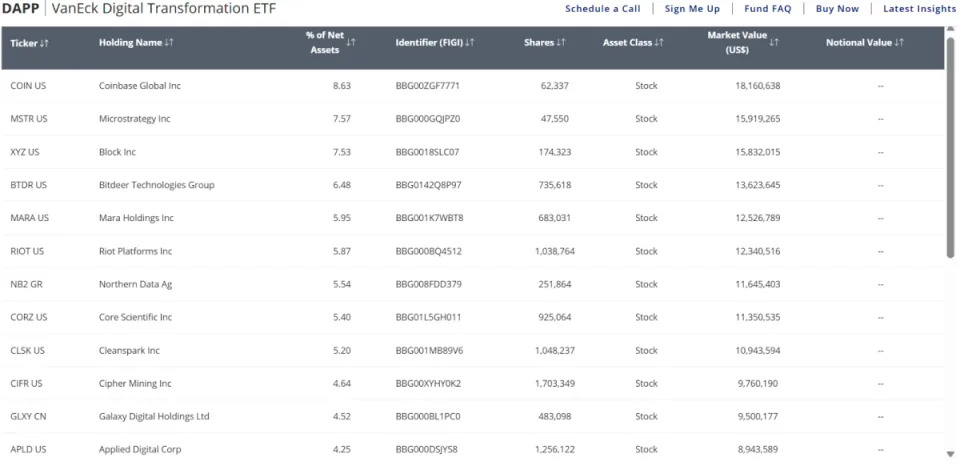Open the Latest Insights link

tap(919, 9)
